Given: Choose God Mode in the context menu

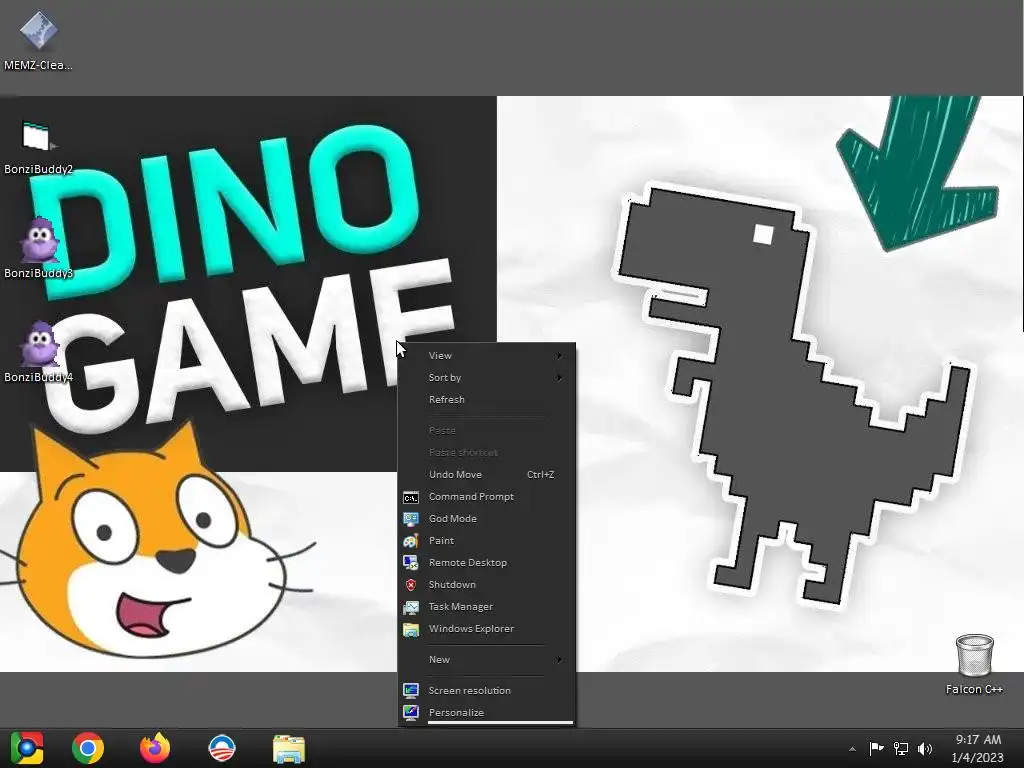Looking at the screenshot, I should coord(487,519).
